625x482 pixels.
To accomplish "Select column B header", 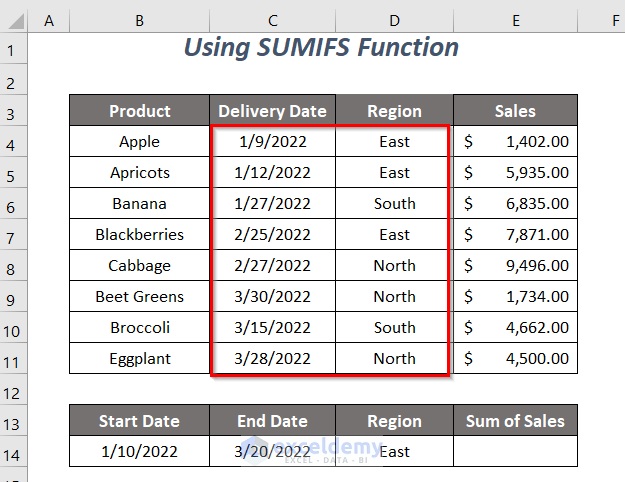I will tap(139, 18).
